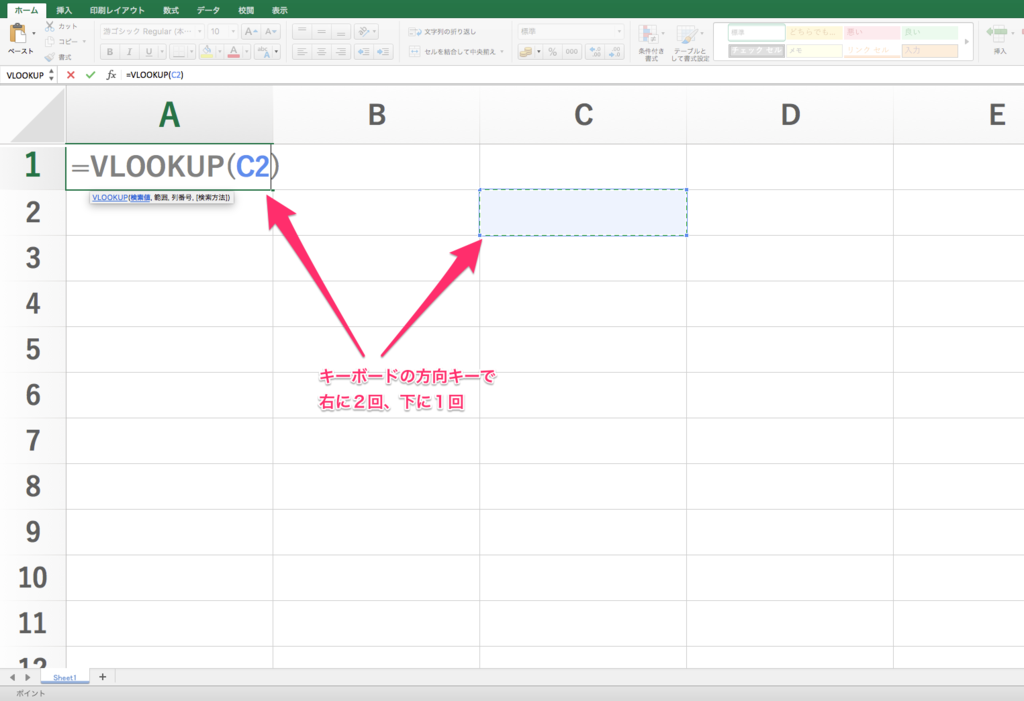Open the borders dropdown arrow
This screenshot has height=701, width=1024.
point(191,52)
